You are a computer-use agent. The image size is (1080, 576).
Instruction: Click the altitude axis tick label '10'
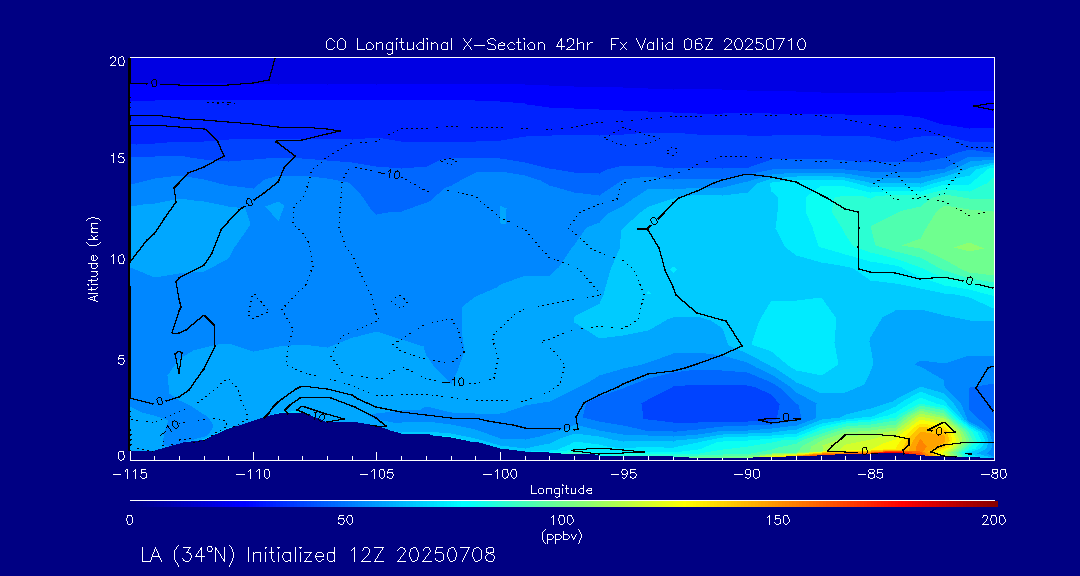click(x=118, y=258)
